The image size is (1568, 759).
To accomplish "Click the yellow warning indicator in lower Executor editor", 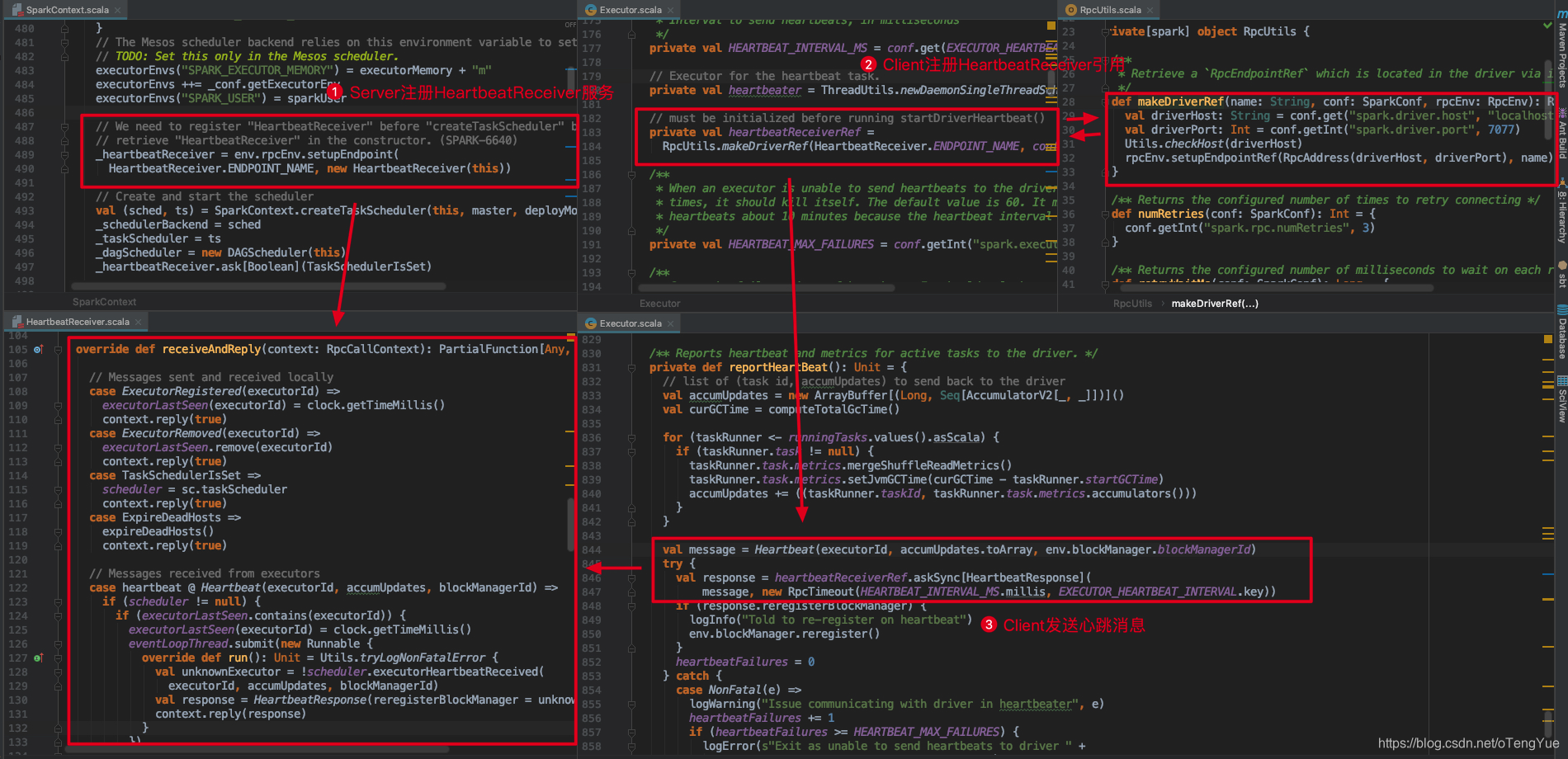I will pyautogui.click(x=1547, y=339).
